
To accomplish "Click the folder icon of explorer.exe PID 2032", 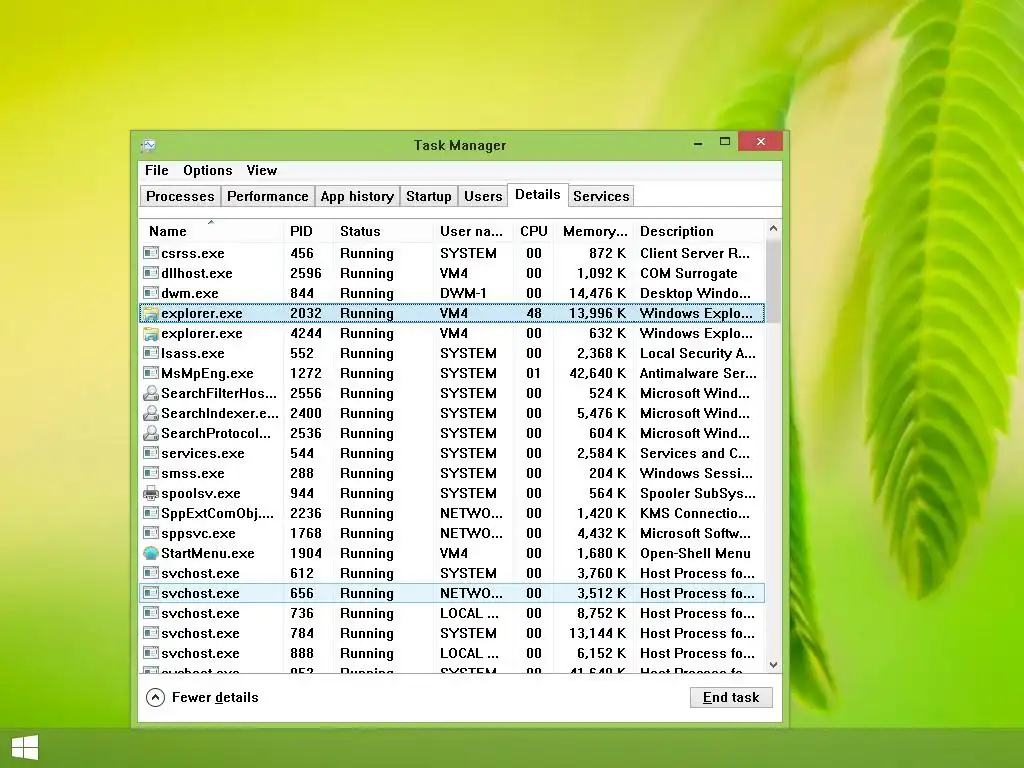I will point(151,313).
